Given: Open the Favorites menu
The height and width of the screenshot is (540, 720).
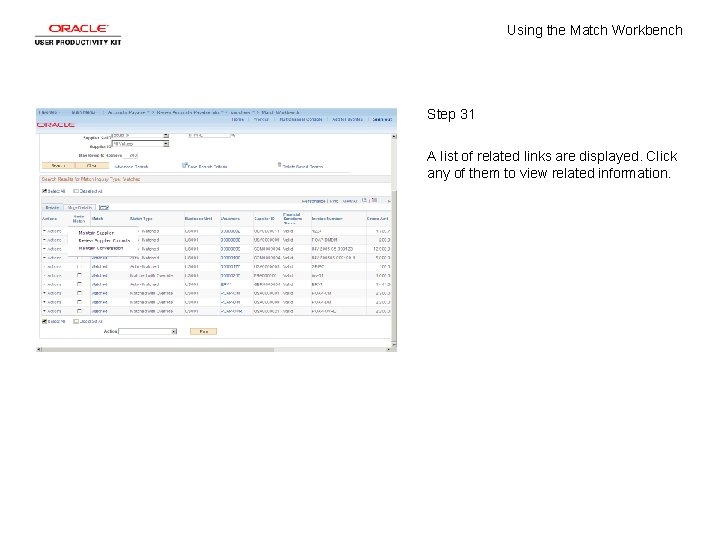Looking at the screenshot, I should [x=49, y=112].
